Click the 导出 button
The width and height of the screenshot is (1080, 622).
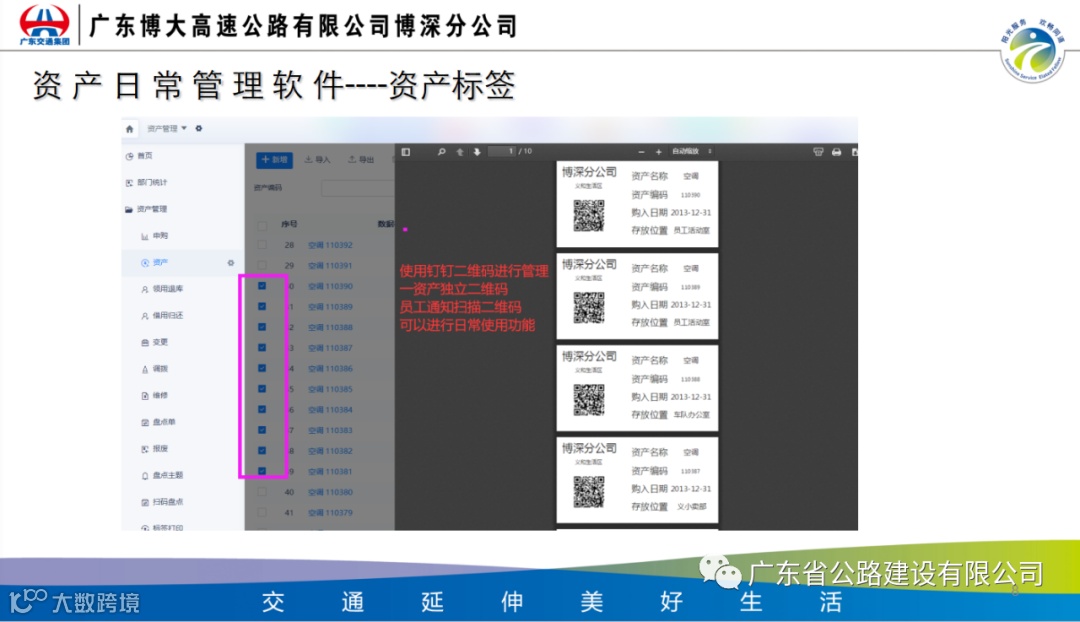[x=361, y=160]
